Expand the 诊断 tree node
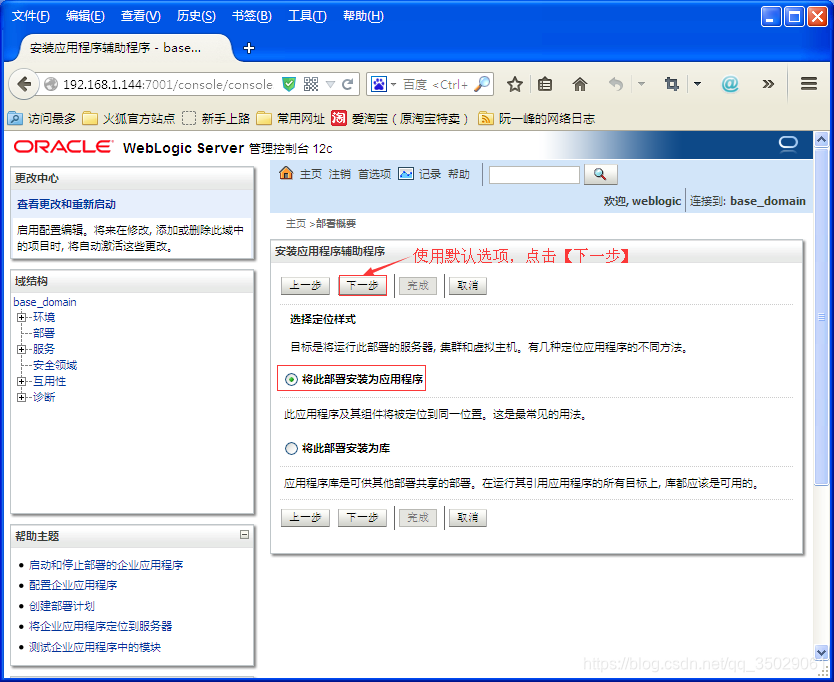The width and height of the screenshot is (834, 682). (22, 397)
